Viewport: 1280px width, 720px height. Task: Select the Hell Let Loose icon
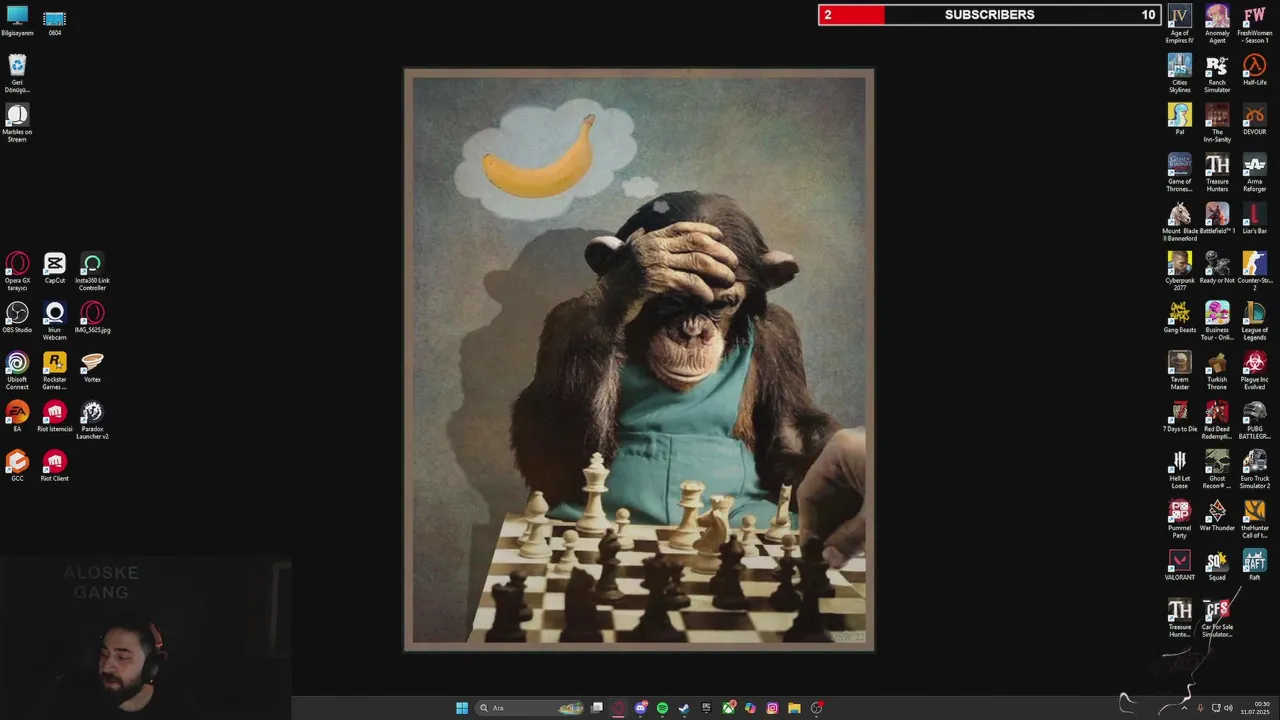pos(1180,469)
